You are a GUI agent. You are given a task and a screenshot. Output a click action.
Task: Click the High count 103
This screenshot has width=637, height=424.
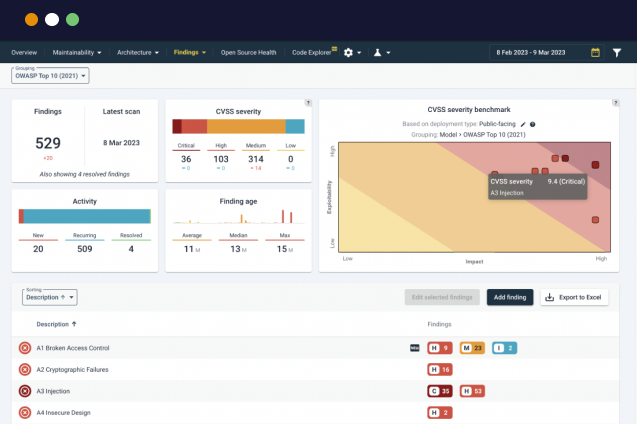coord(221,159)
